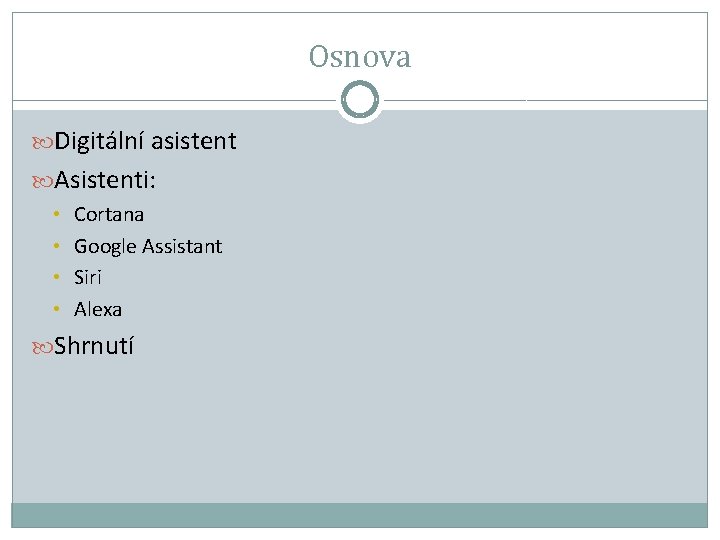Click the swirl bullet before Asistenti:
Screen dimensions: 720x540
point(42,180)
